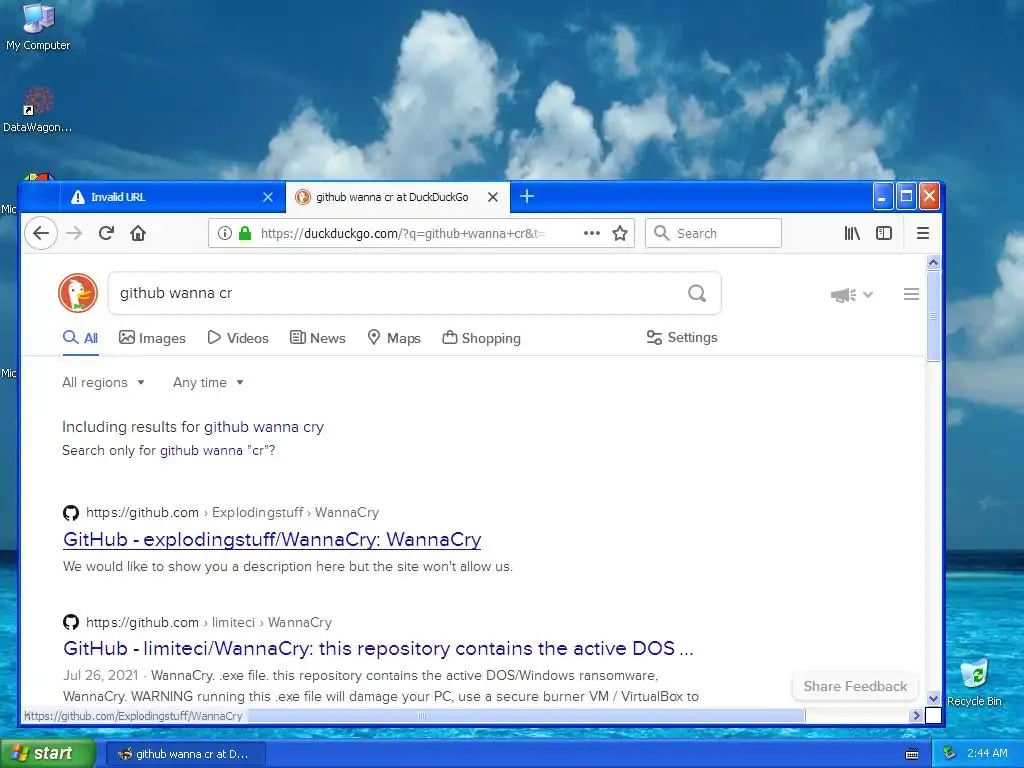Select the All results tab

[x=80, y=338]
